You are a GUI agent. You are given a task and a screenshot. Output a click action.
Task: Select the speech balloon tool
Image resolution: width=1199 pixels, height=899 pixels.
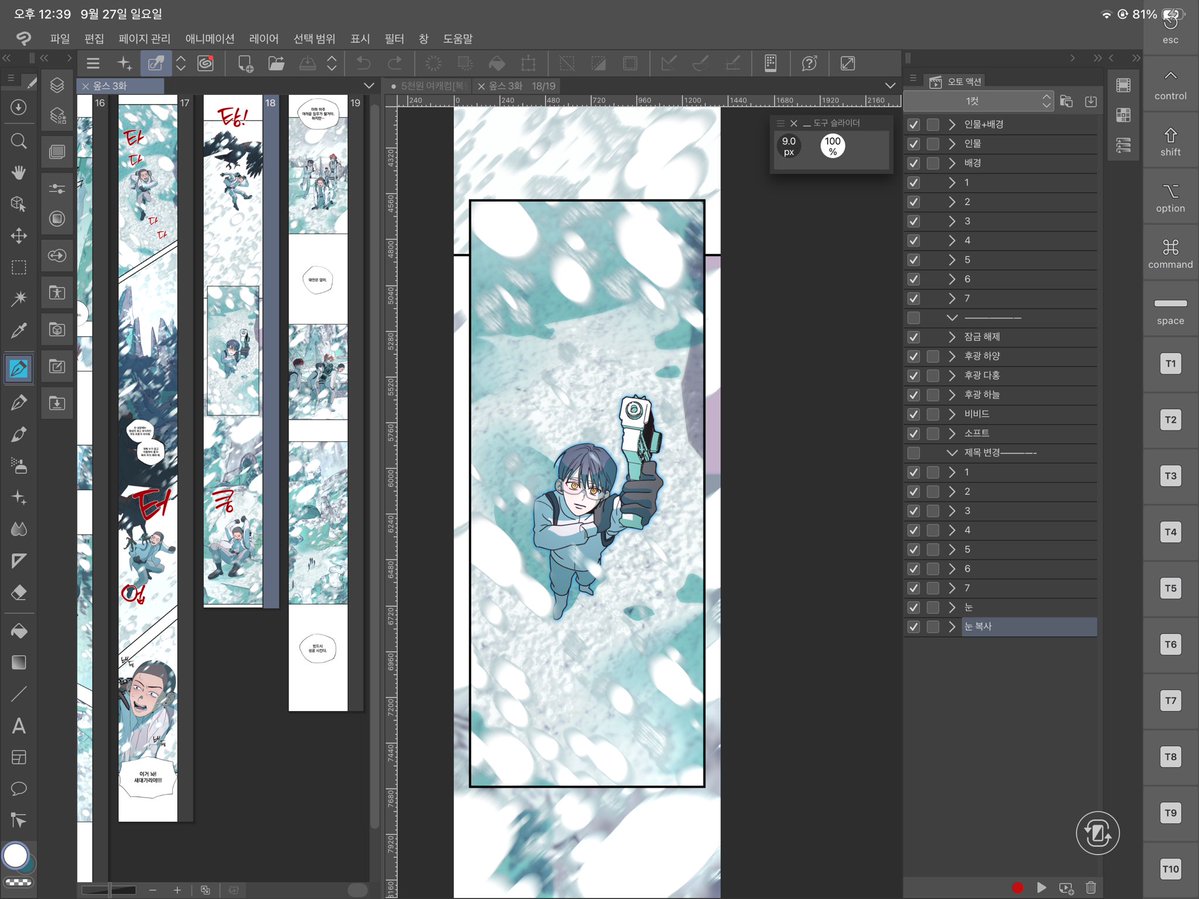(x=18, y=788)
